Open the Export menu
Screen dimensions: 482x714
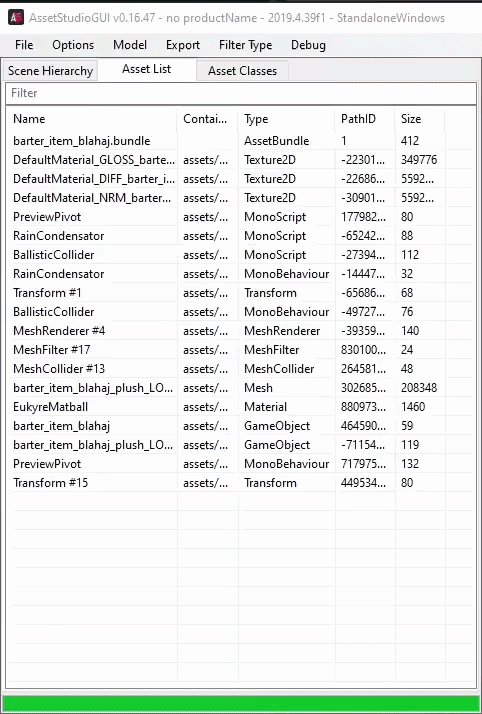pyautogui.click(x=183, y=45)
